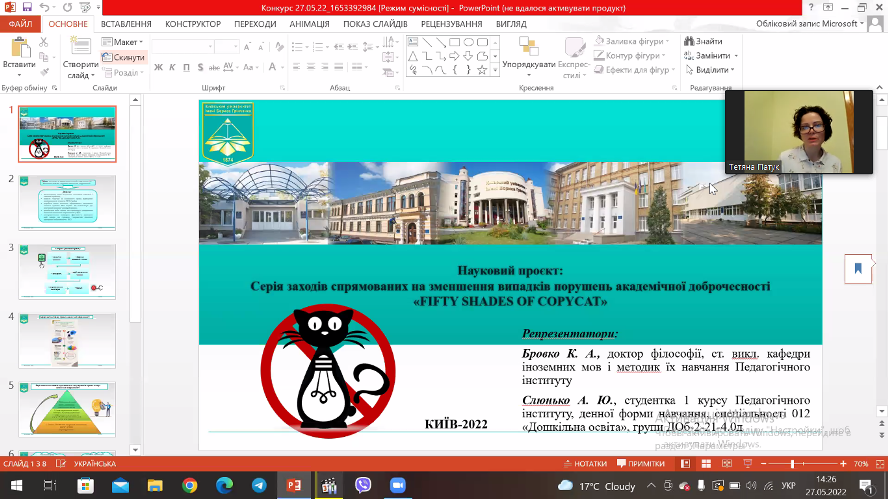Click the increase font size icon

(247, 46)
